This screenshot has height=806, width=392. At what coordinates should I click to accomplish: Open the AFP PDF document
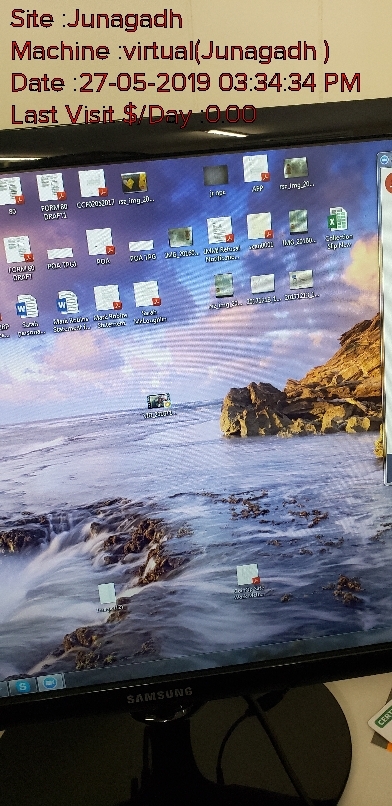click(x=256, y=173)
